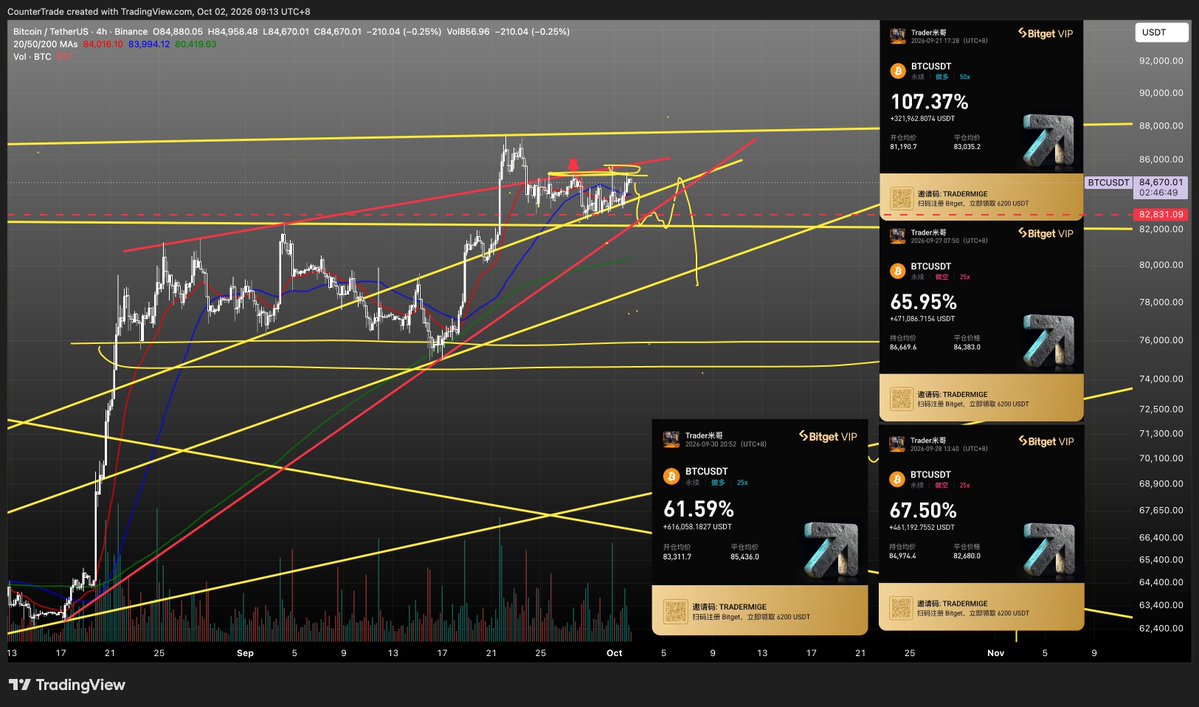Image resolution: width=1199 pixels, height=707 pixels.
Task: Click the red MA value 84,016.10
Action: click(x=103, y=44)
